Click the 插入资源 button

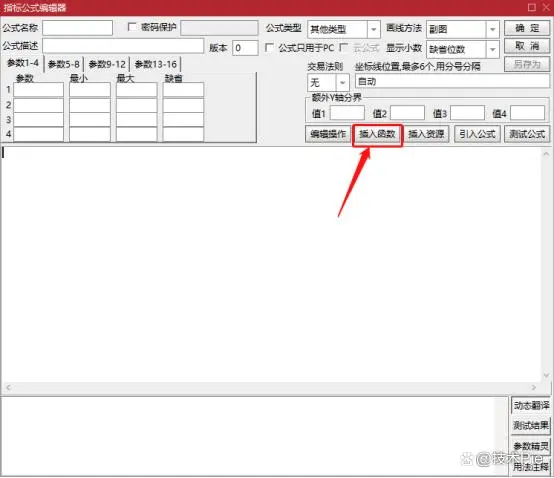(x=426, y=134)
